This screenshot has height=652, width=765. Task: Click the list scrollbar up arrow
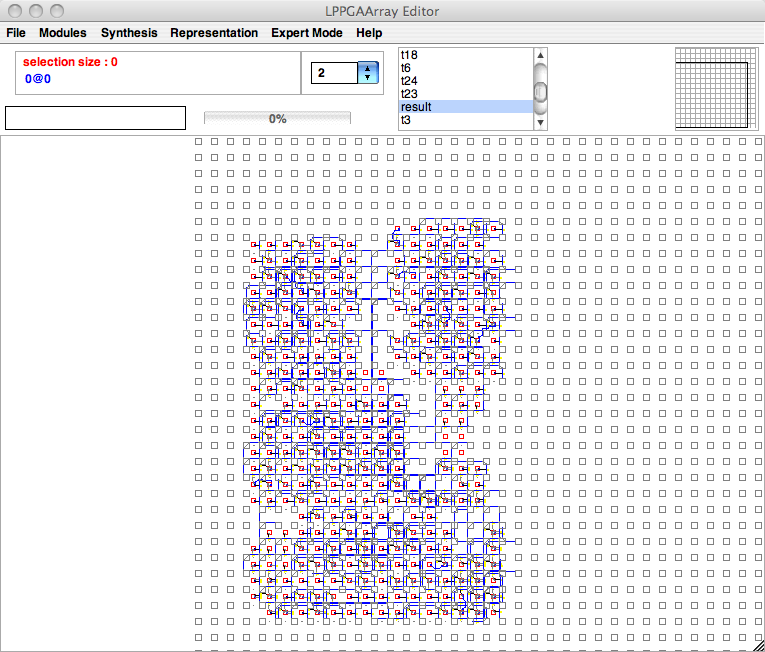click(541, 55)
